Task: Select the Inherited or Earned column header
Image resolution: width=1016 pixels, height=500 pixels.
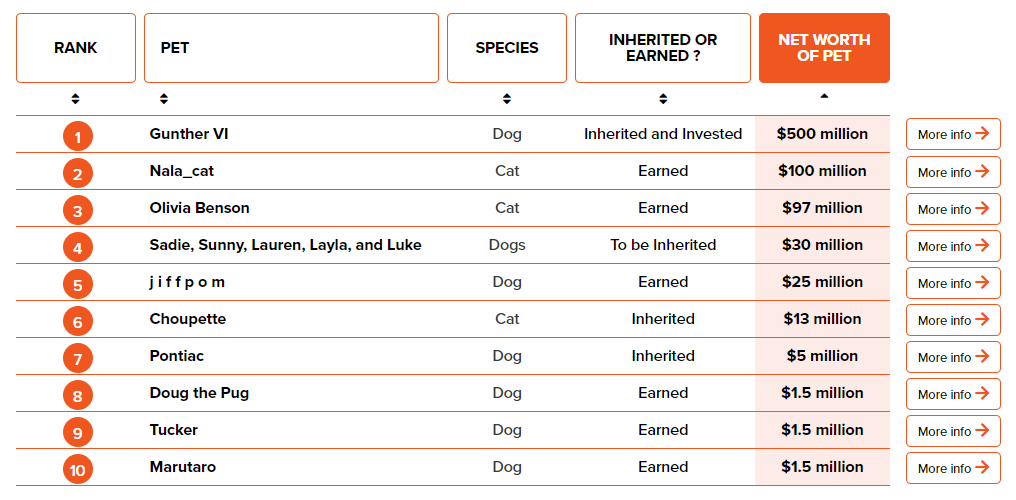Action: pyautogui.click(x=663, y=48)
